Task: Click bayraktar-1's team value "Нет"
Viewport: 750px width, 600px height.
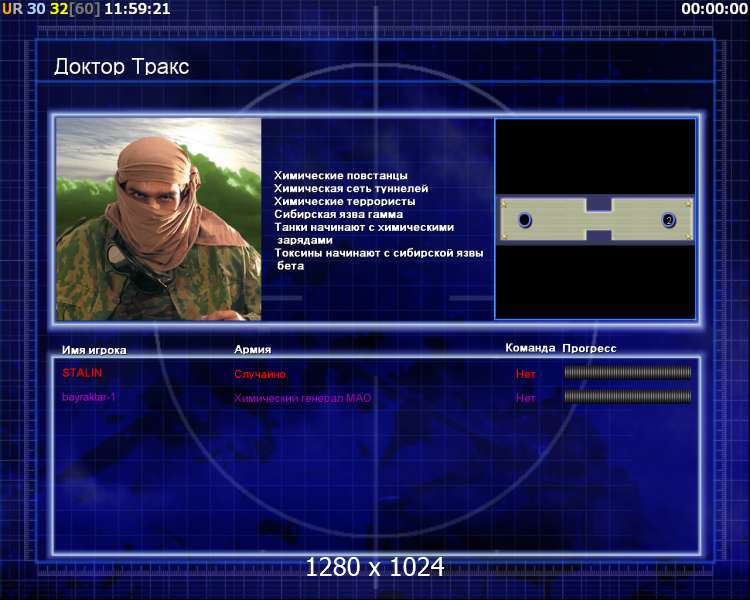Action: [x=526, y=398]
